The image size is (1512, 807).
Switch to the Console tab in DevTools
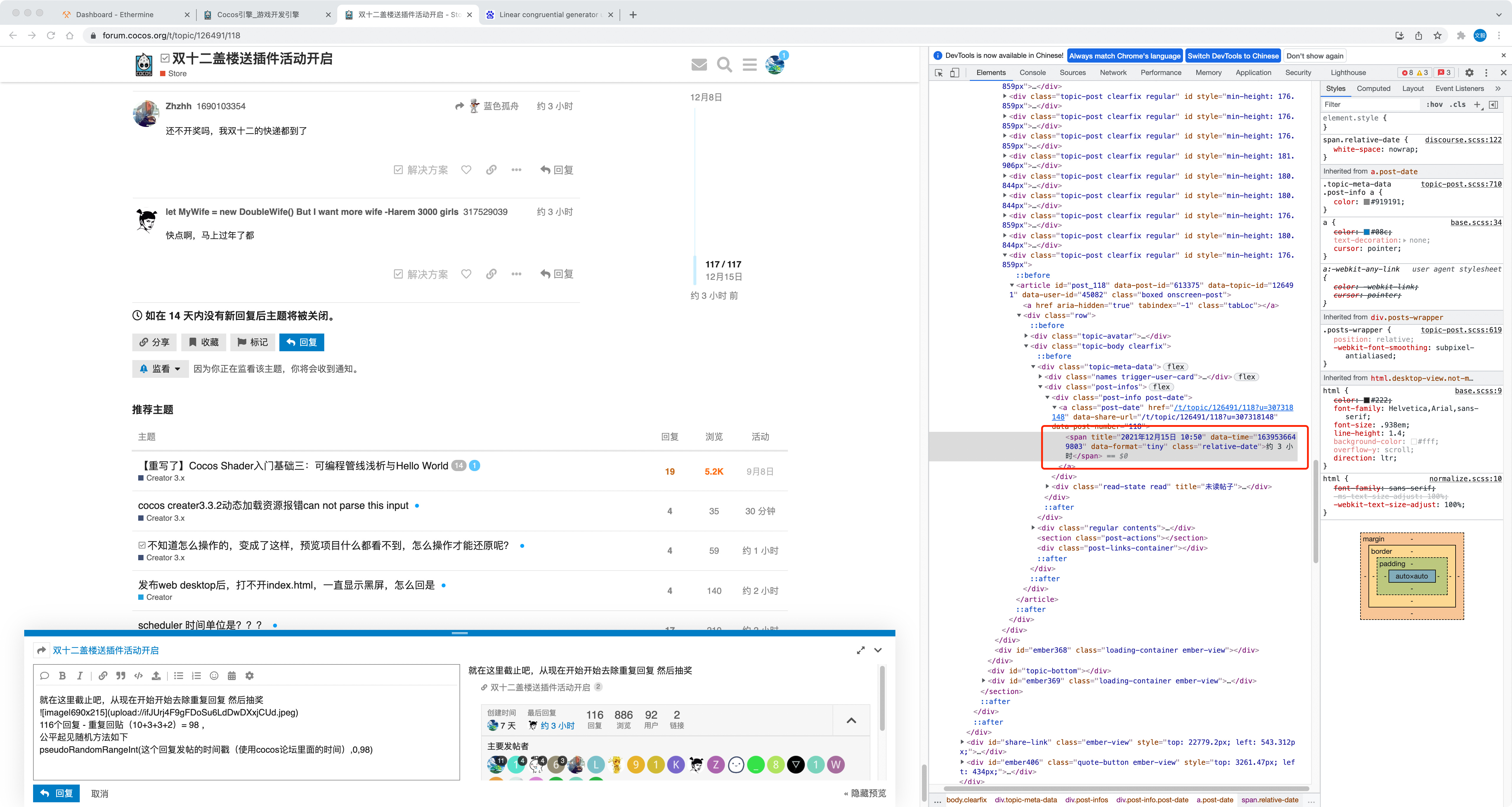[x=1032, y=73]
